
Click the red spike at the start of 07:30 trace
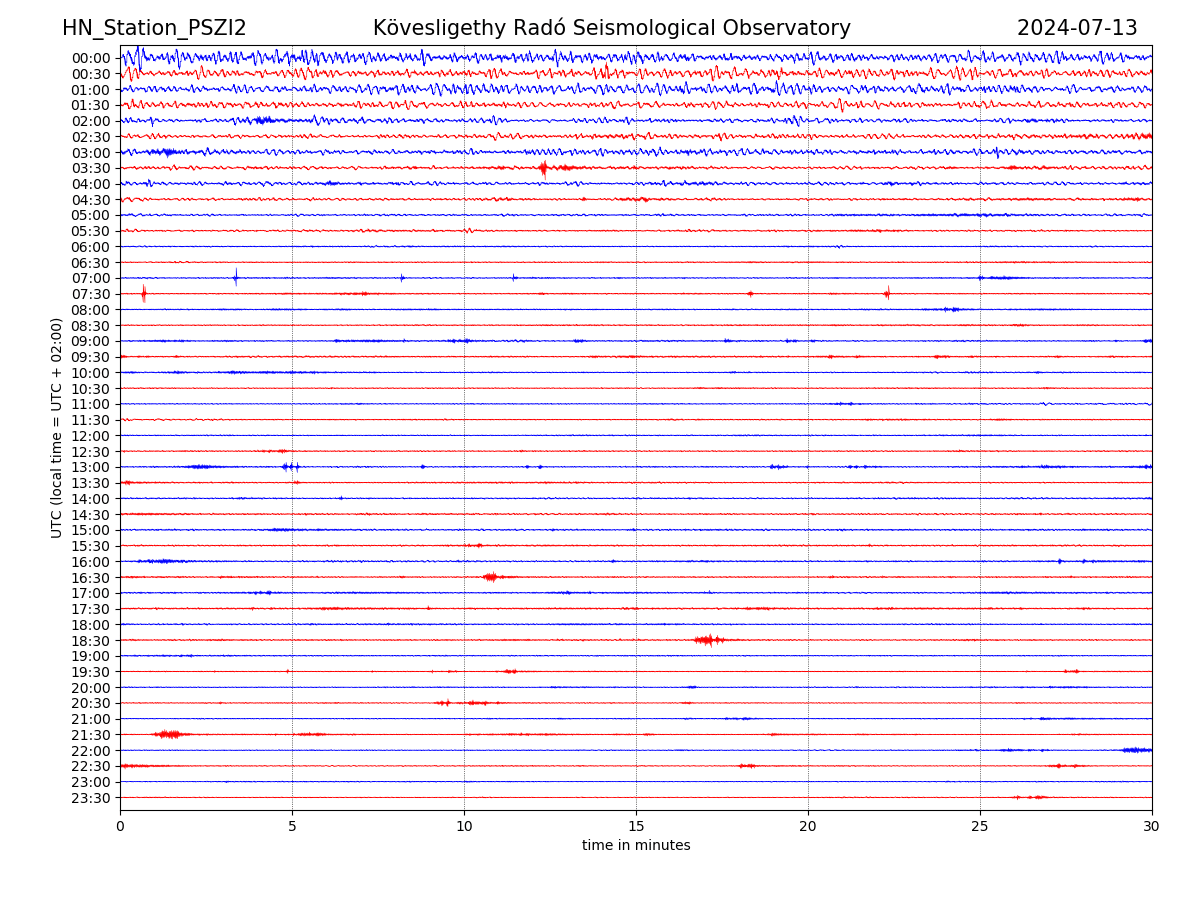click(144, 293)
